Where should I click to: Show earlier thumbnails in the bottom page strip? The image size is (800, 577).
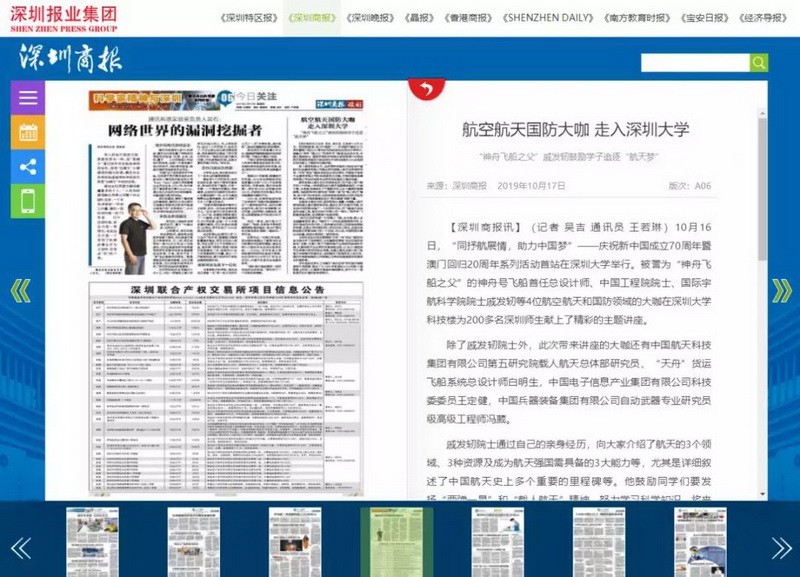click(x=21, y=548)
